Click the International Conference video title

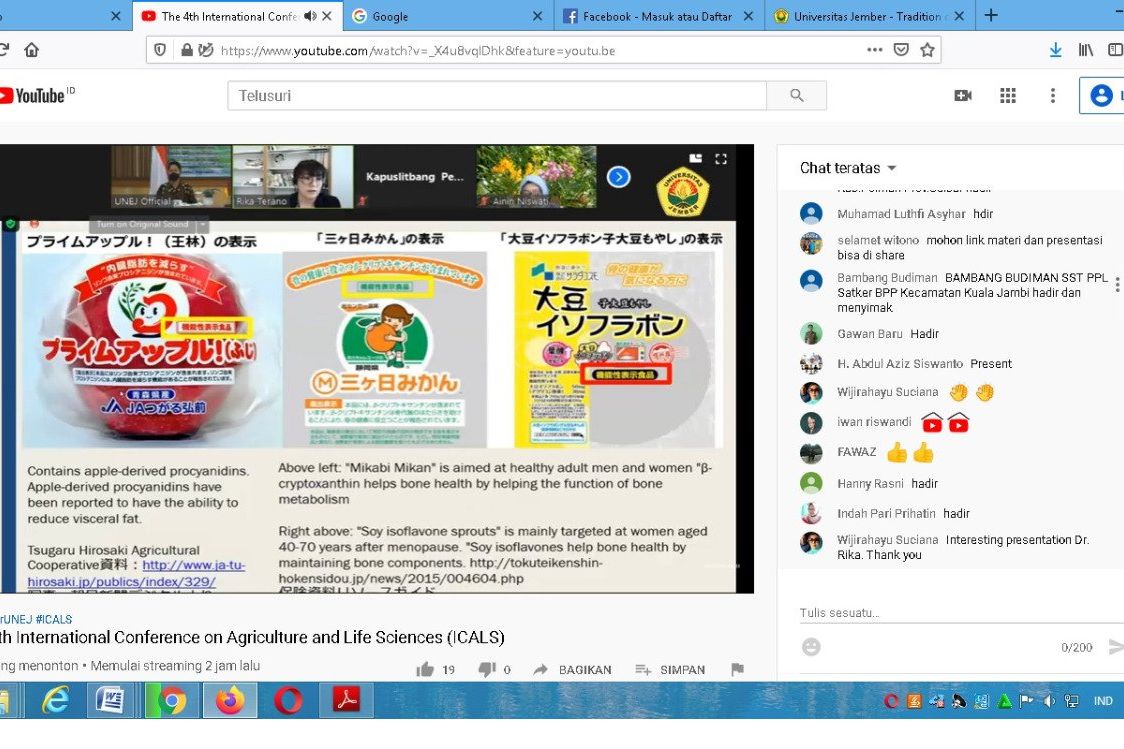252,637
